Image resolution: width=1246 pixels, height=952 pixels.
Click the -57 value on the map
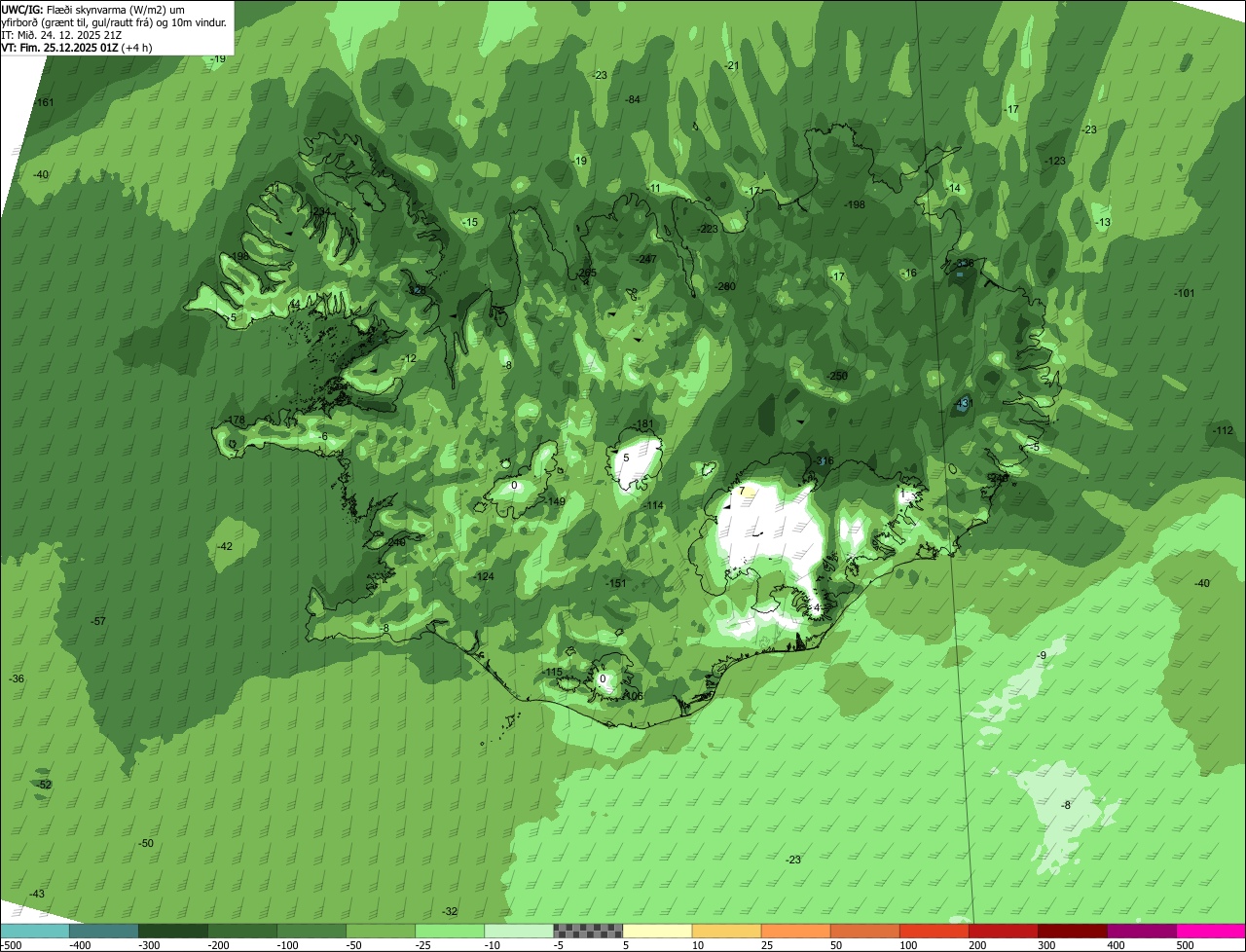pyautogui.click(x=97, y=621)
